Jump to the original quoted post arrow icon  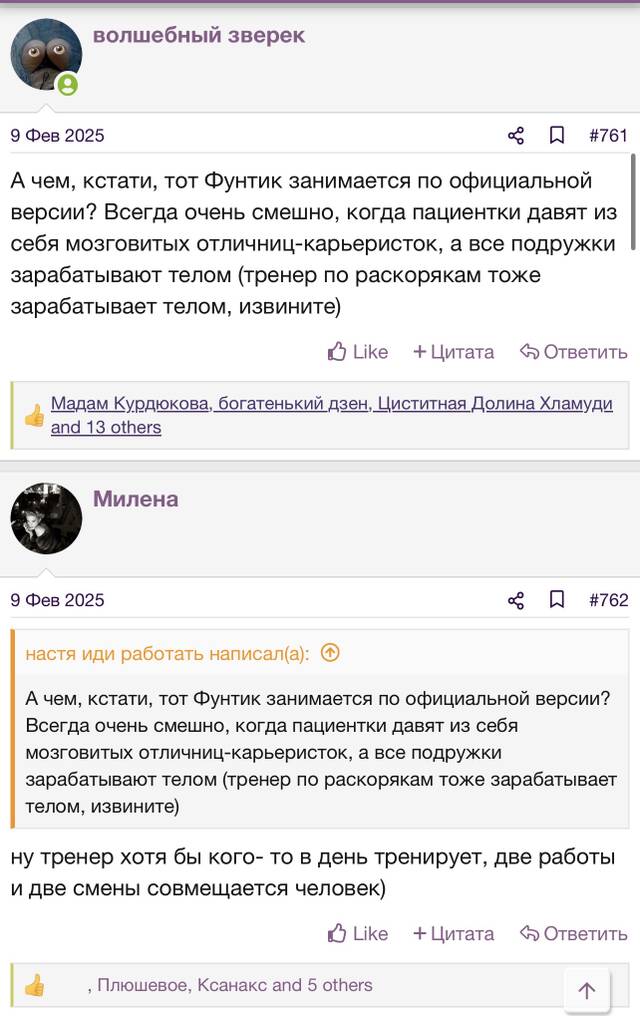(330, 652)
